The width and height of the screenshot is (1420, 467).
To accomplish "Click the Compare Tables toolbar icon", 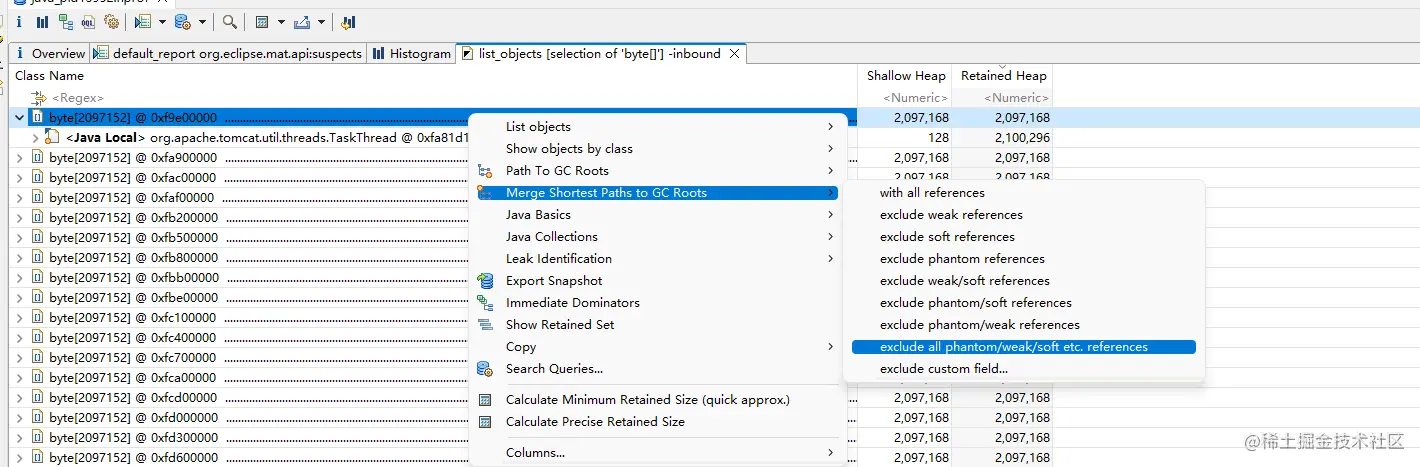I will point(347,21).
